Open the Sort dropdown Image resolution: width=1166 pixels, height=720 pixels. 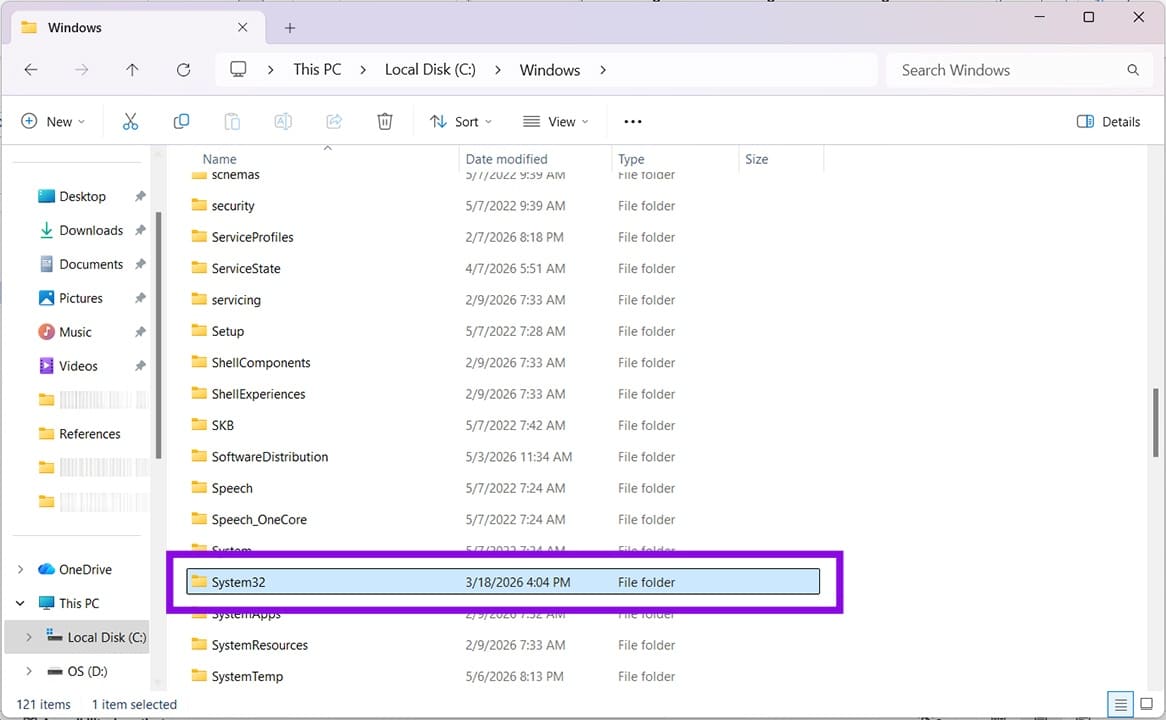click(x=461, y=121)
